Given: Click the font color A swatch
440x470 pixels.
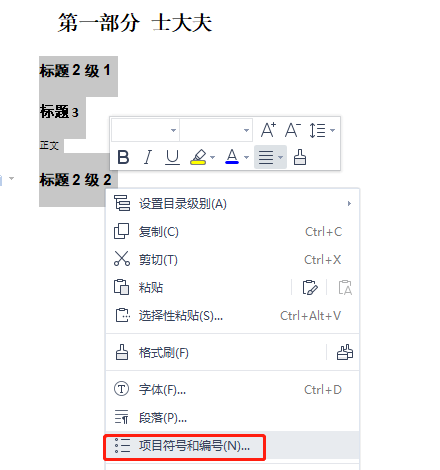Looking at the screenshot, I should (x=232, y=157).
